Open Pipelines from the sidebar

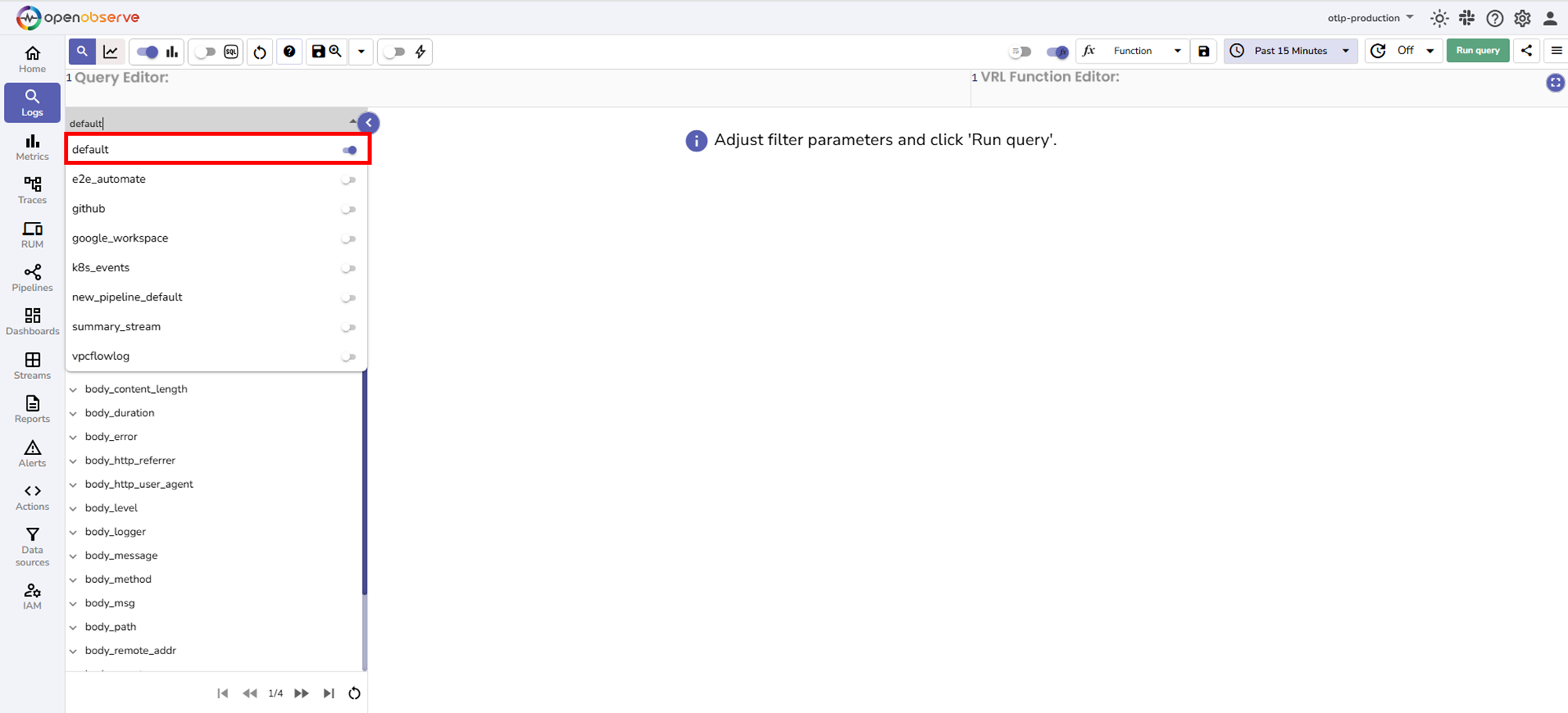pos(32,278)
